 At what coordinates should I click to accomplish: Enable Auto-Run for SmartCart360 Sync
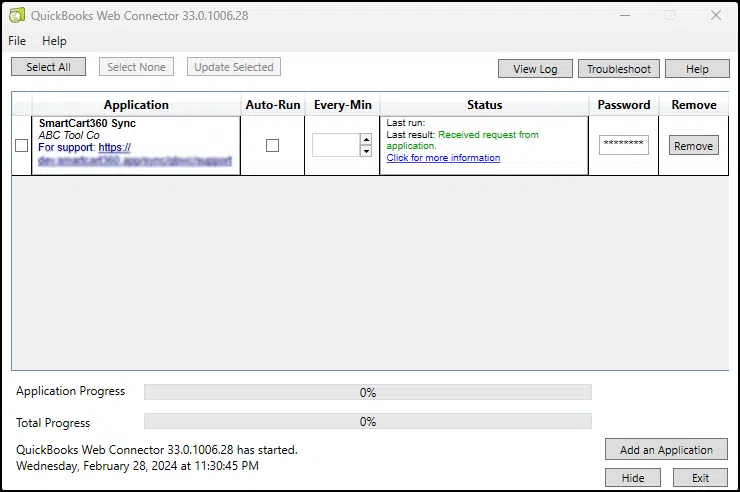(272, 146)
